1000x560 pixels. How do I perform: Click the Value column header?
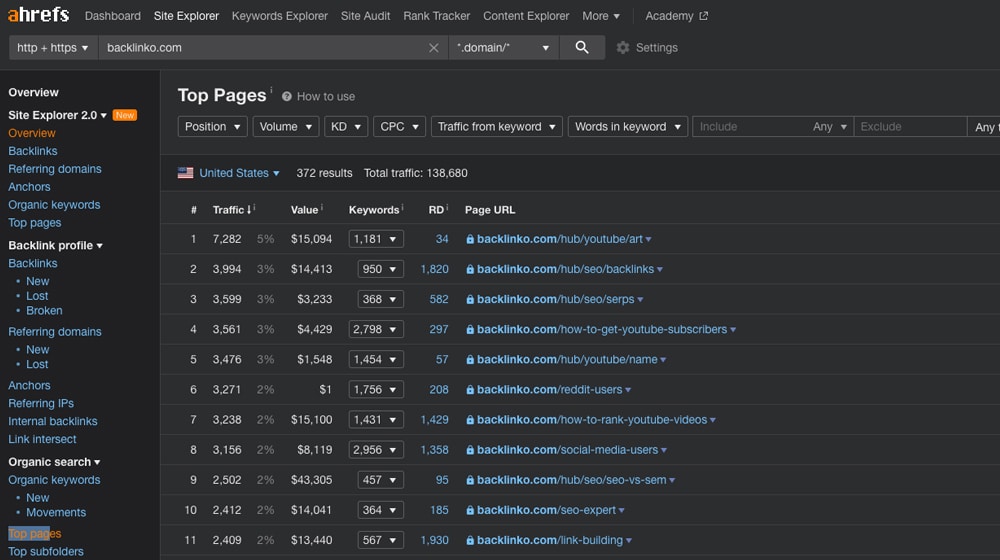[x=305, y=210]
